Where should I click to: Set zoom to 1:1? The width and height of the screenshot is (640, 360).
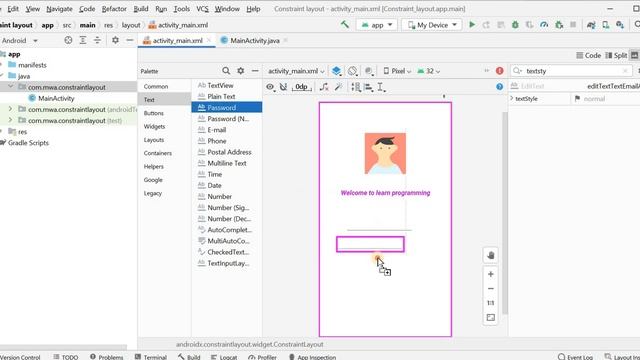[x=491, y=303]
